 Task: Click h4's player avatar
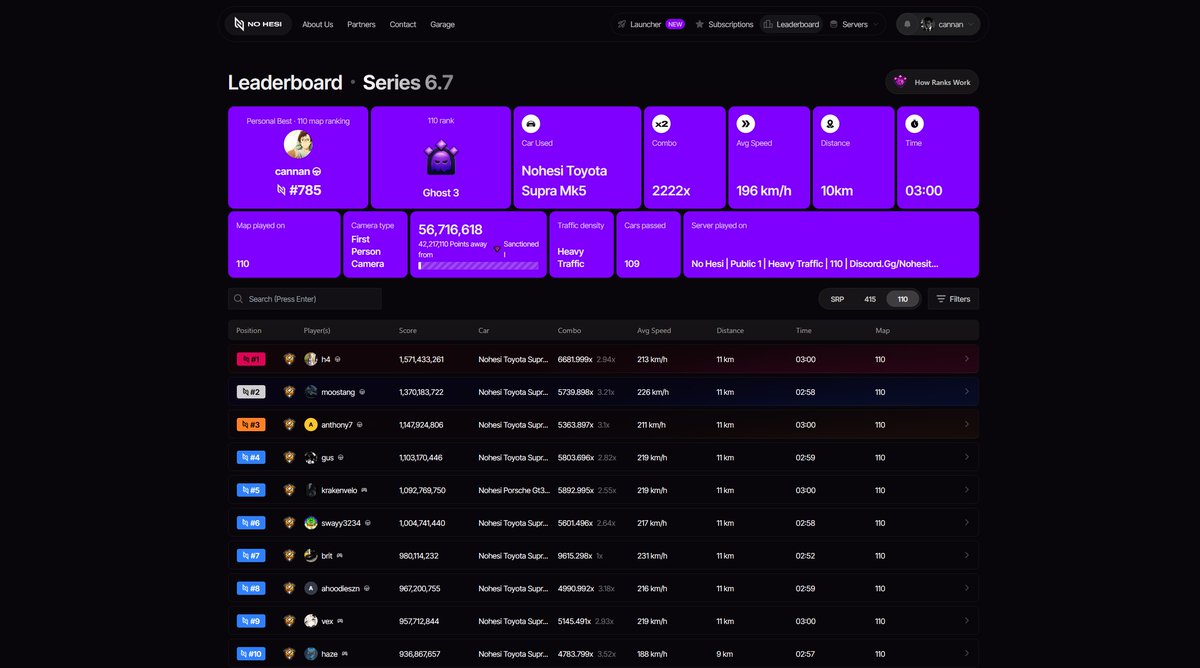pyautogui.click(x=311, y=359)
